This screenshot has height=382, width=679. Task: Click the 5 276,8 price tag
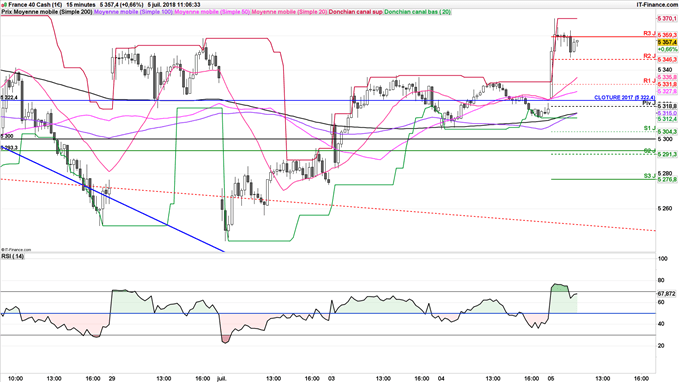click(x=667, y=180)
